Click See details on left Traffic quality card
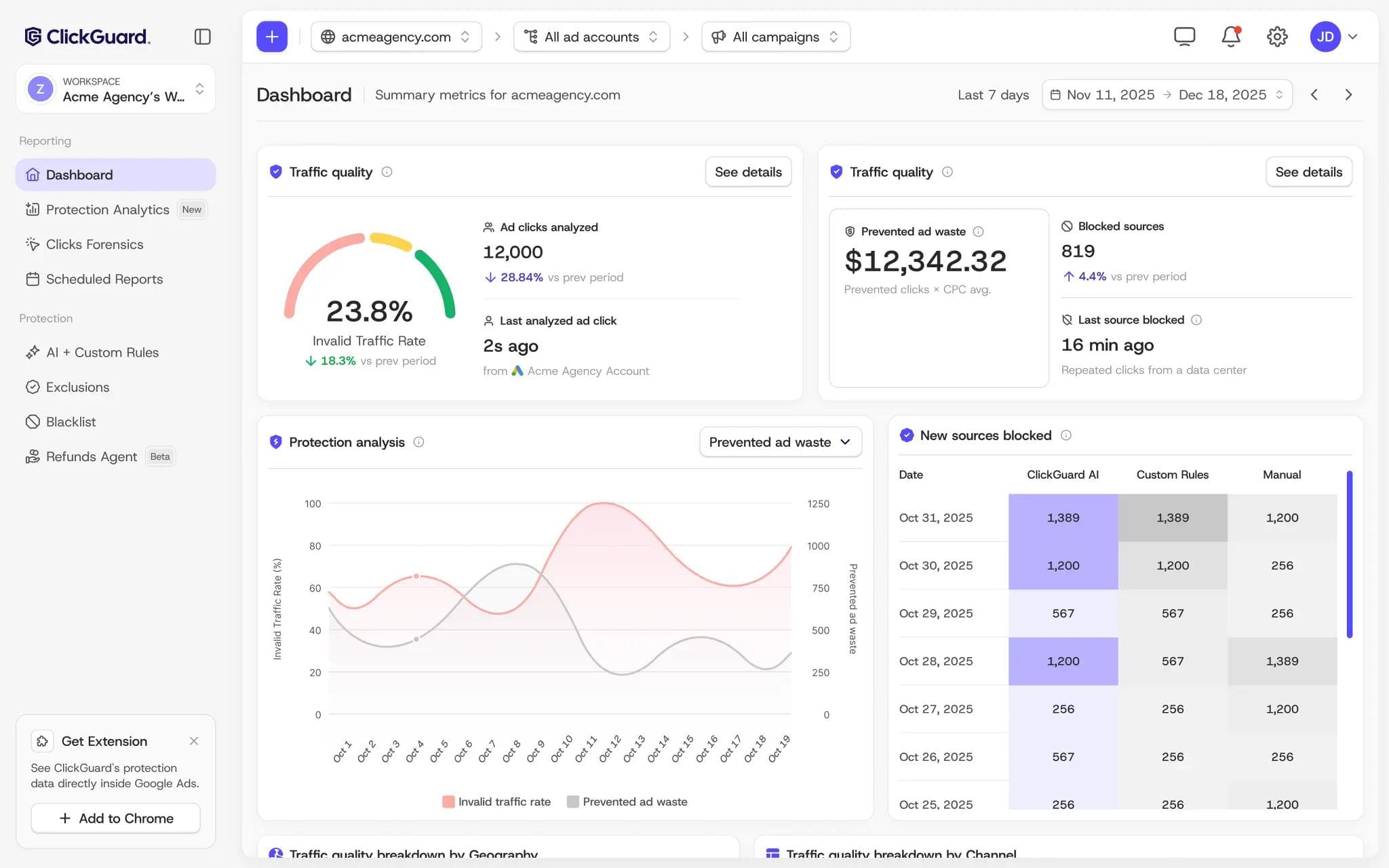1389x868 pixels. 748,172
